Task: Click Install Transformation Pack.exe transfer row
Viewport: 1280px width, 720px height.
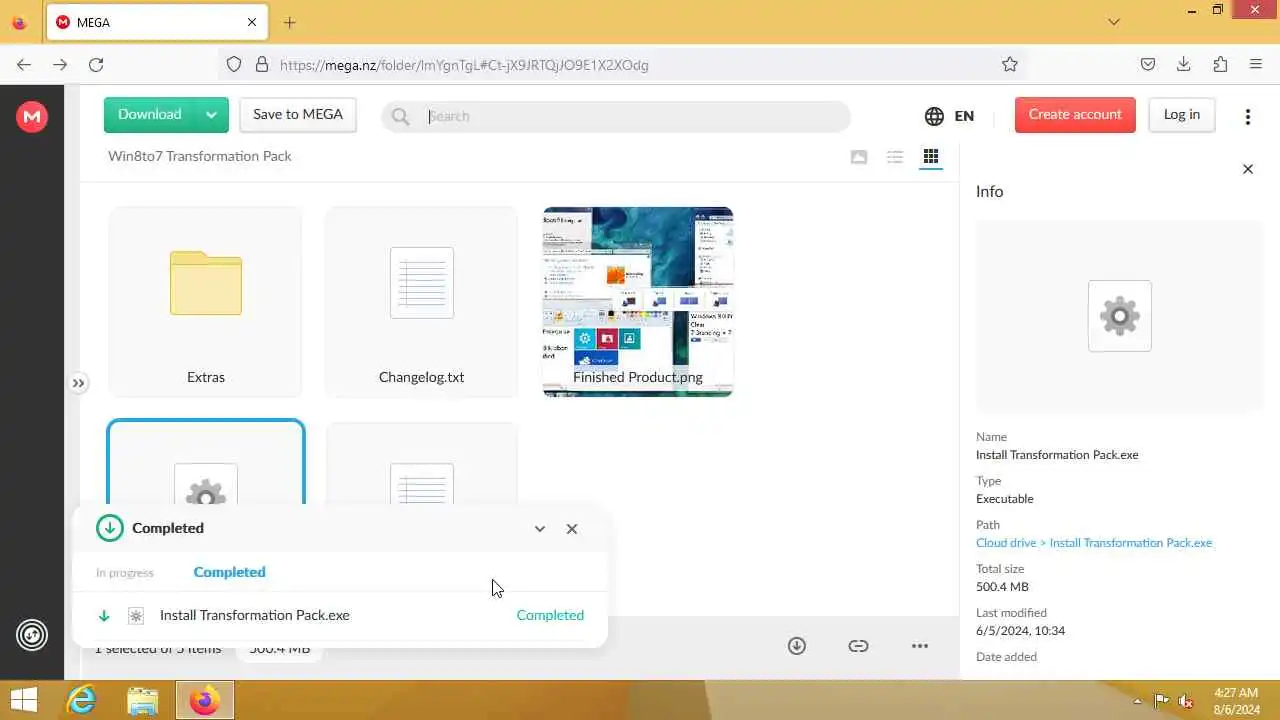Action: [340, 615]
